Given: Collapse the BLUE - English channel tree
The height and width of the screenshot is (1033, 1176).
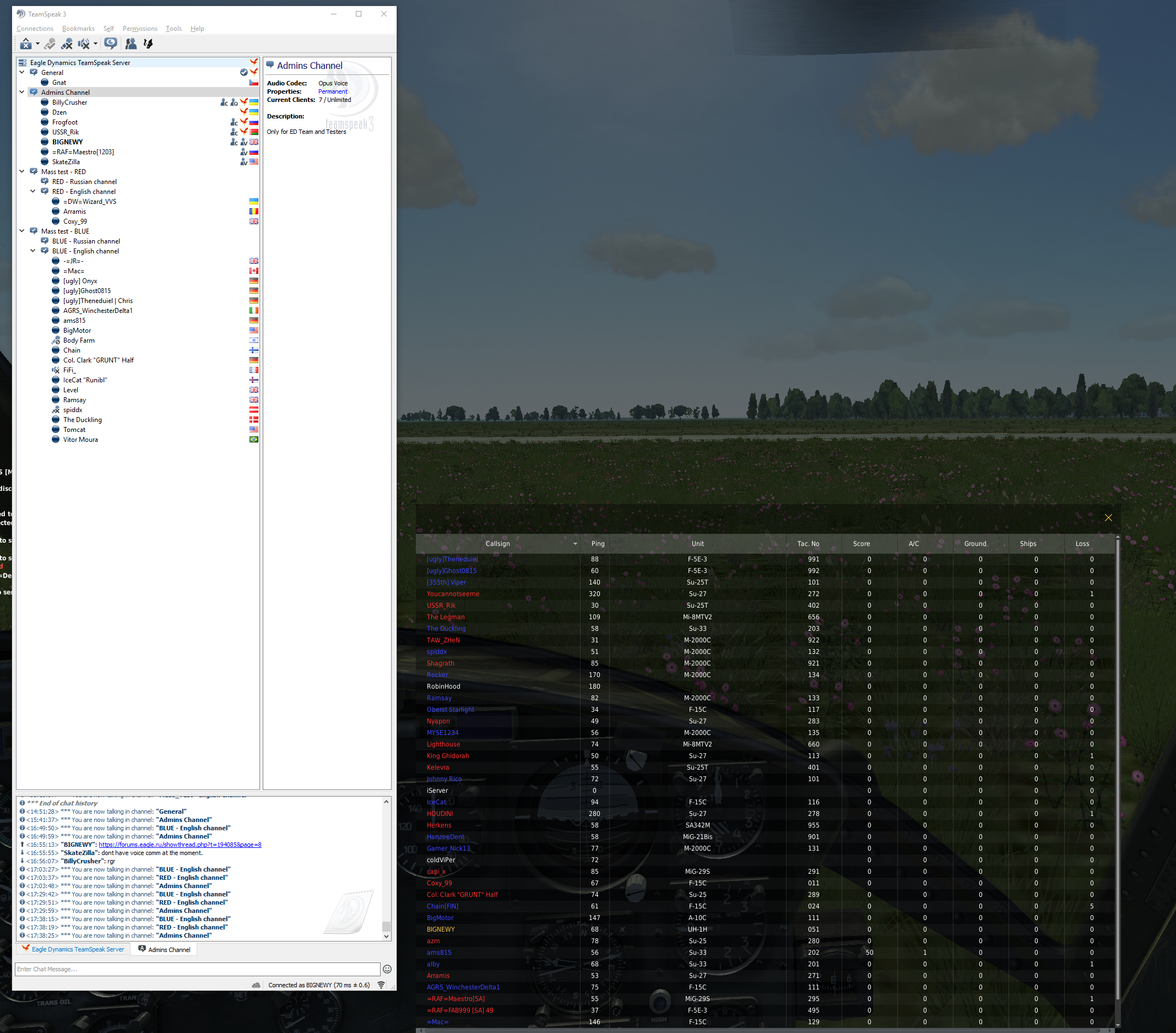Looking at the screenshot, I should 33,251.
